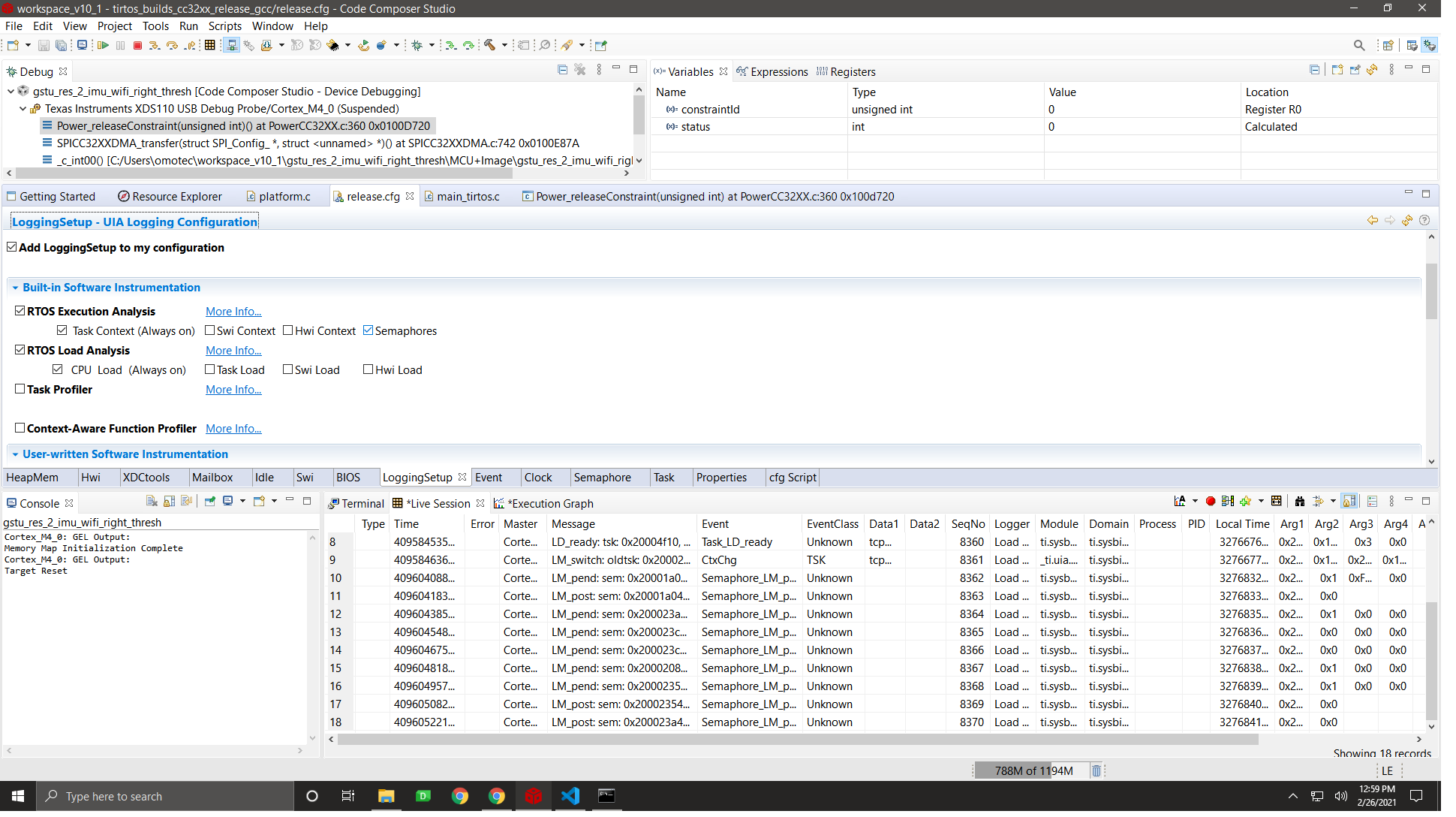
Task: Open Visual Studio Code from taskbar
Action: click(570, 796)
